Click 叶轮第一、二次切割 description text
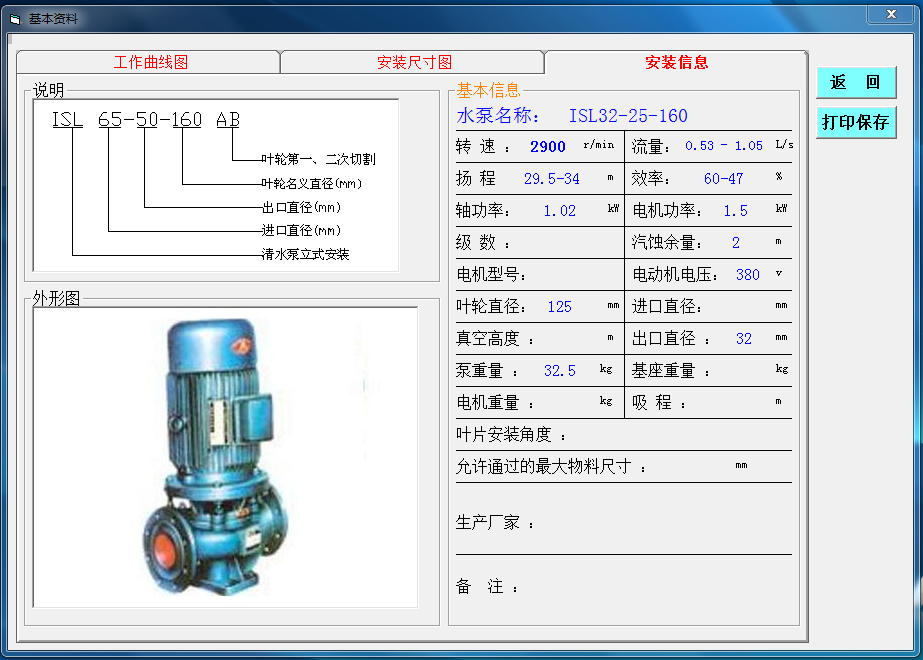Viewport: 923px width, 660px height. click(318, 160)
